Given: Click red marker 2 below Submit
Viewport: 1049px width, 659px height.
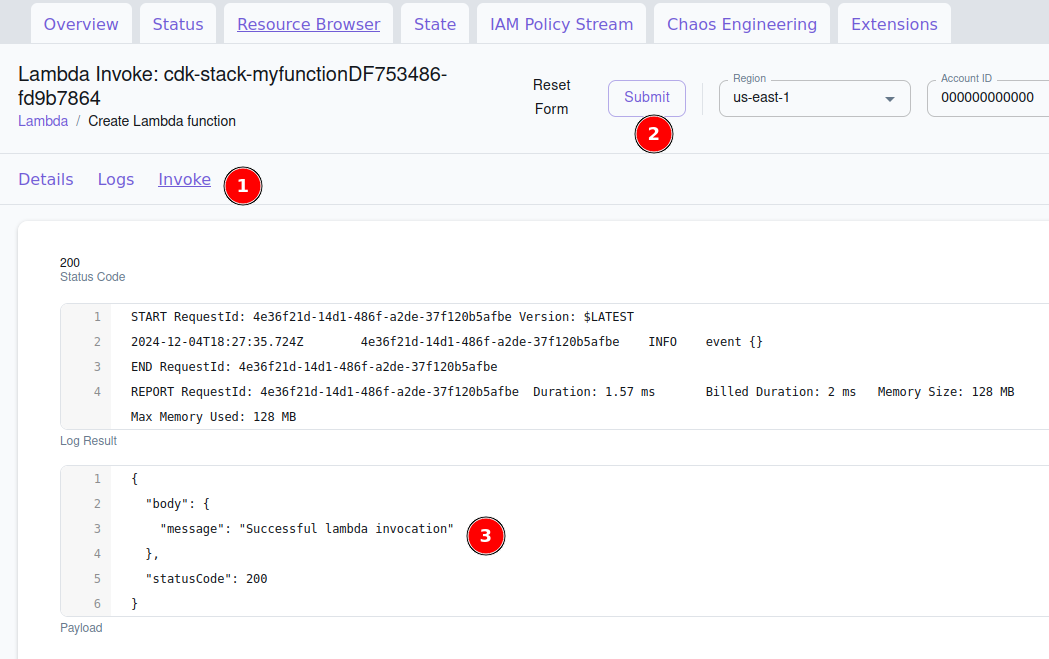Looking at the screenshot, I should pos(654,134).
